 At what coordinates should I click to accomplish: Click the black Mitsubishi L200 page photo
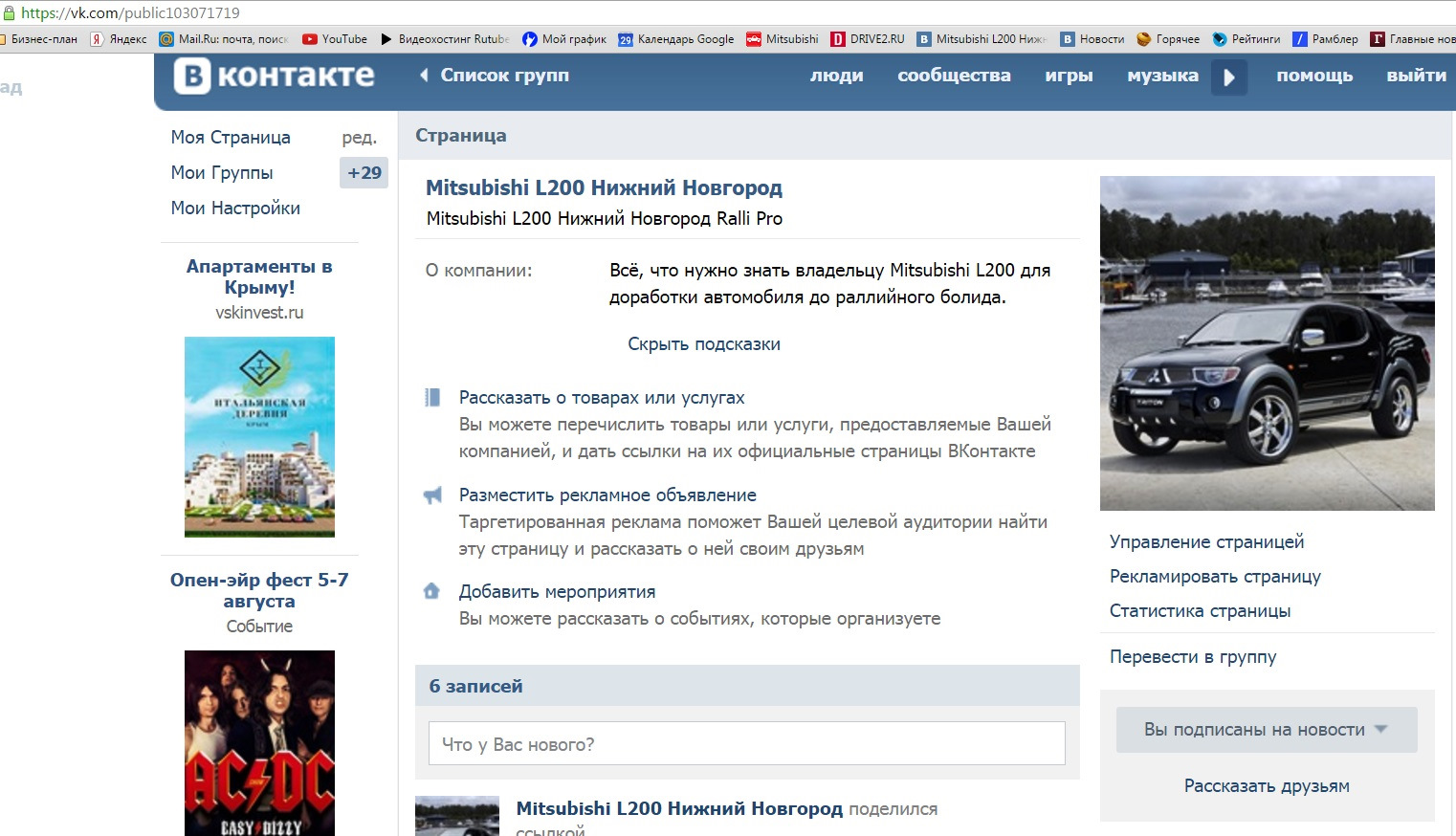(x=1268, y=343)
